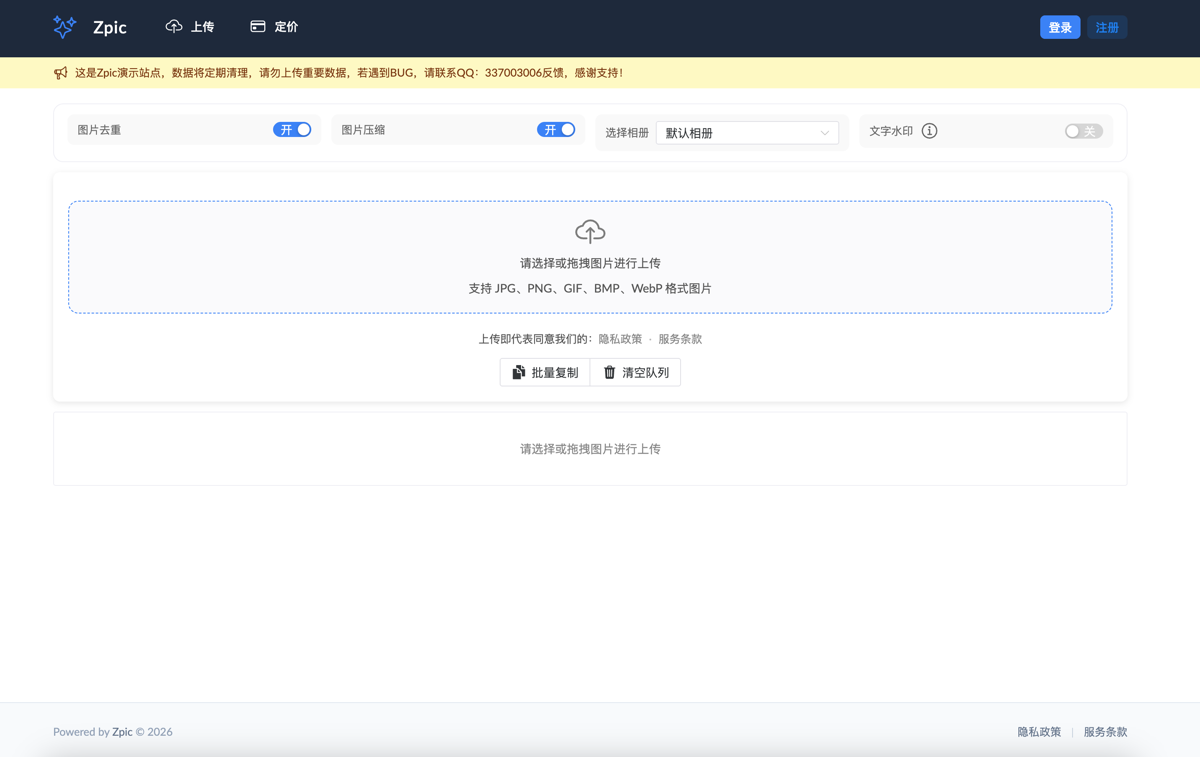Click the 注册 register button

[x=1107, y=27]
